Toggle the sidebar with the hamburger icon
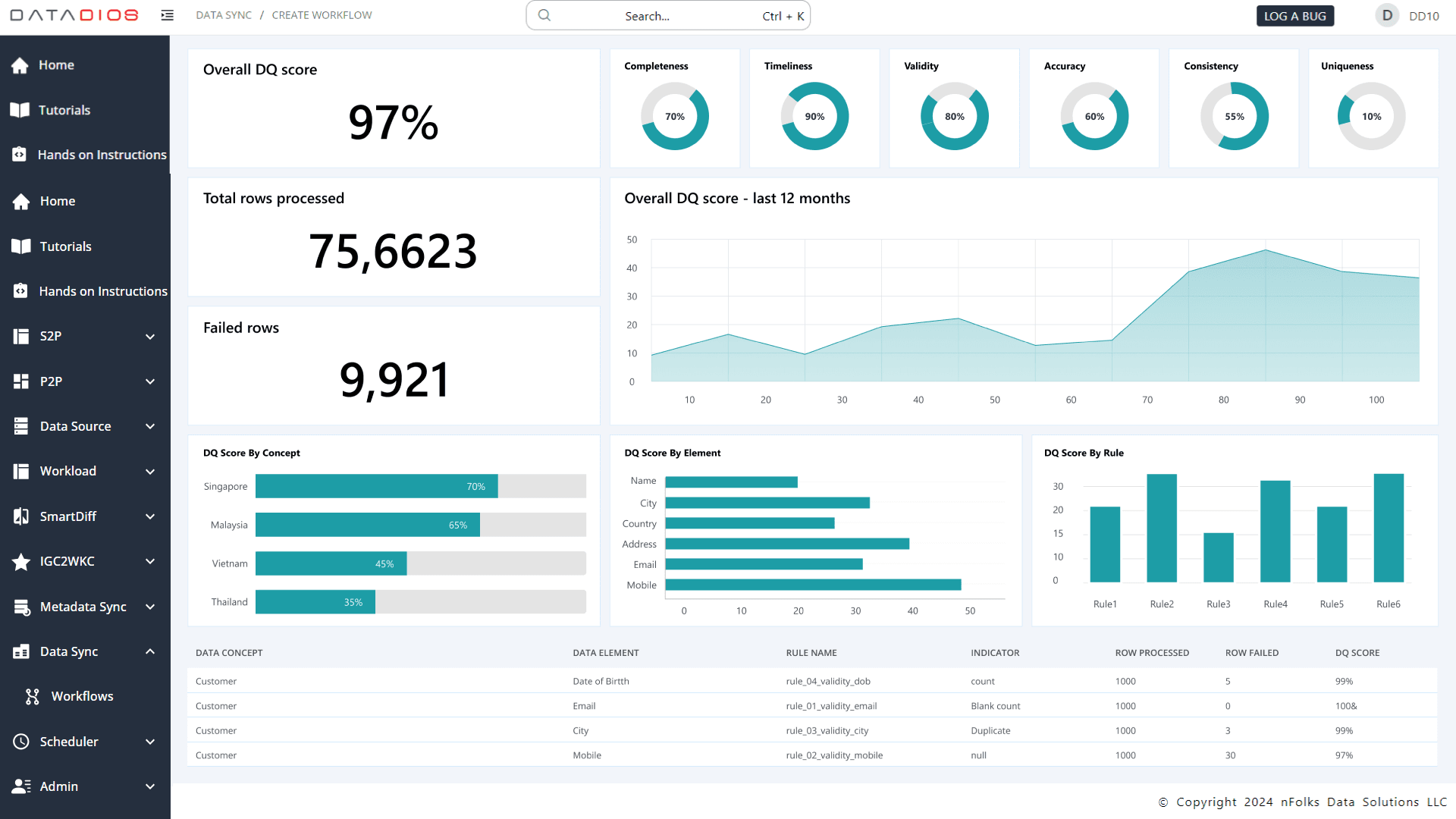This screenshot has height=819, width=1456. 167,14
